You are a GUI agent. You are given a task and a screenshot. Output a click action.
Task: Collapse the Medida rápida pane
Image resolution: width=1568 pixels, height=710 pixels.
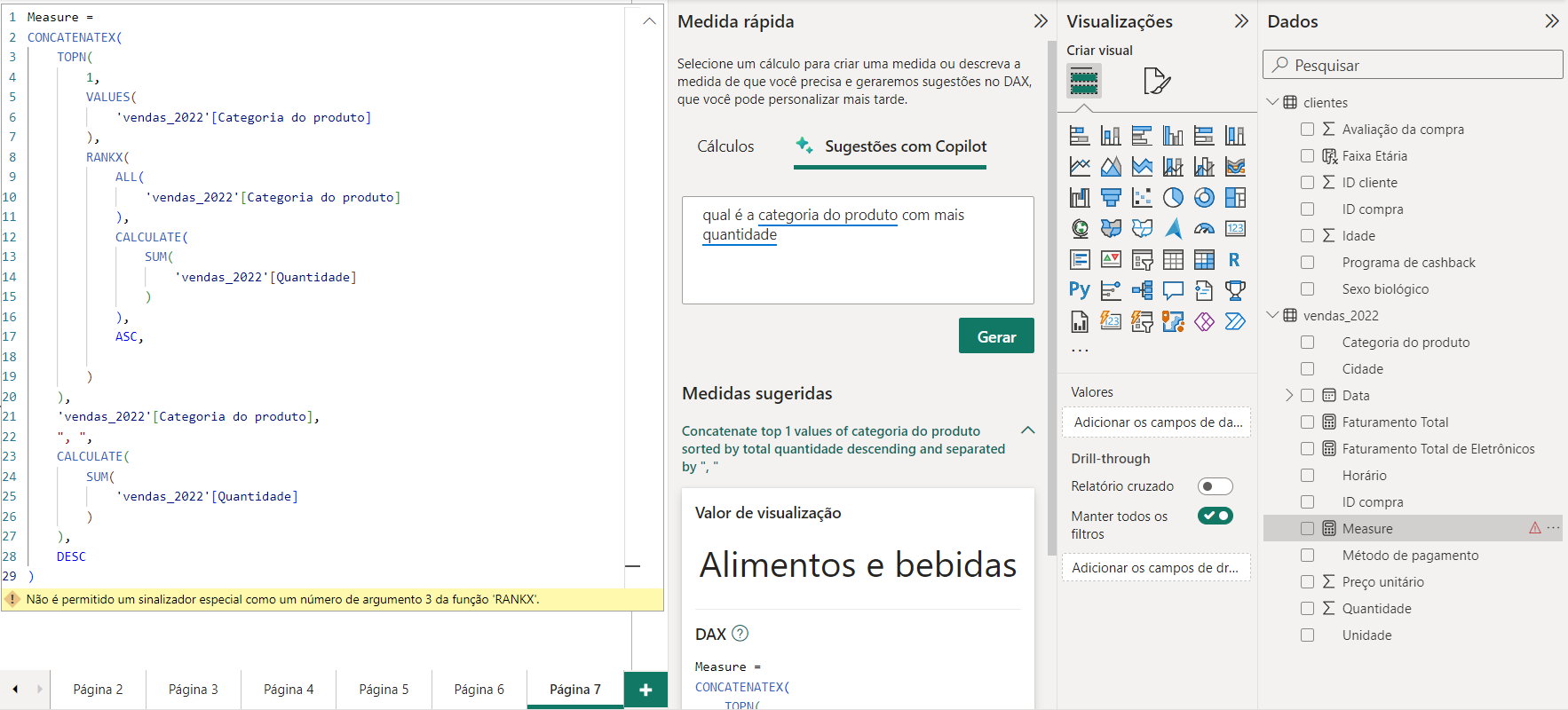[x=1041, y=21]
